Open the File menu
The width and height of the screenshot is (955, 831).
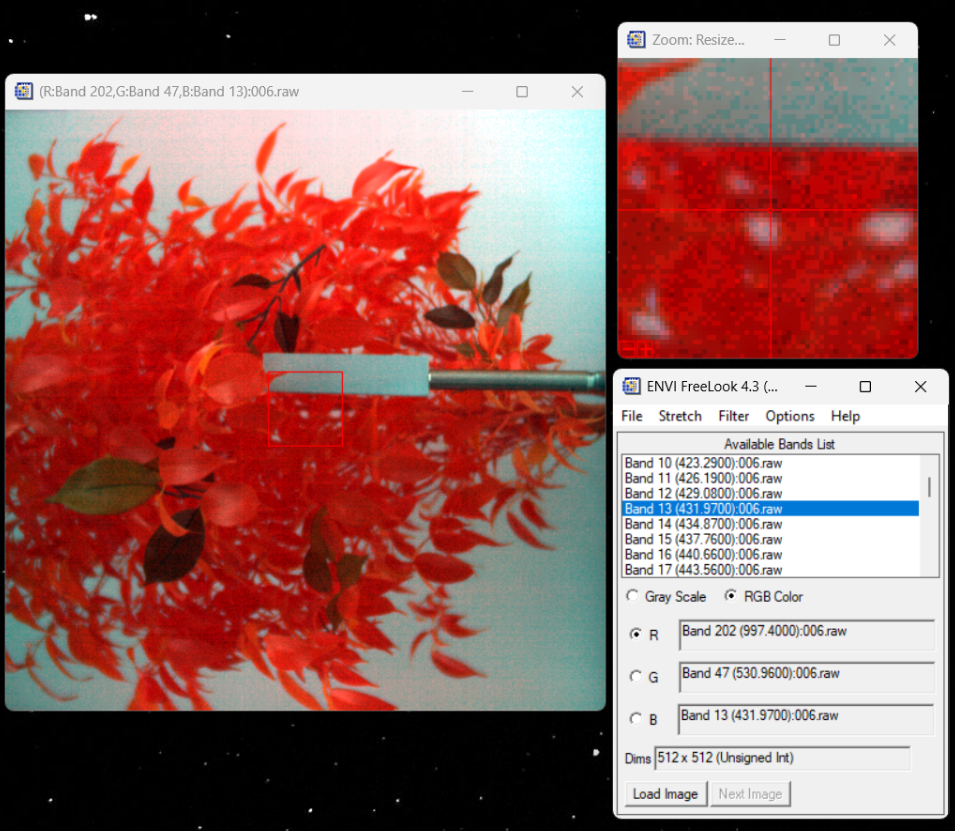tap(632, 416)
